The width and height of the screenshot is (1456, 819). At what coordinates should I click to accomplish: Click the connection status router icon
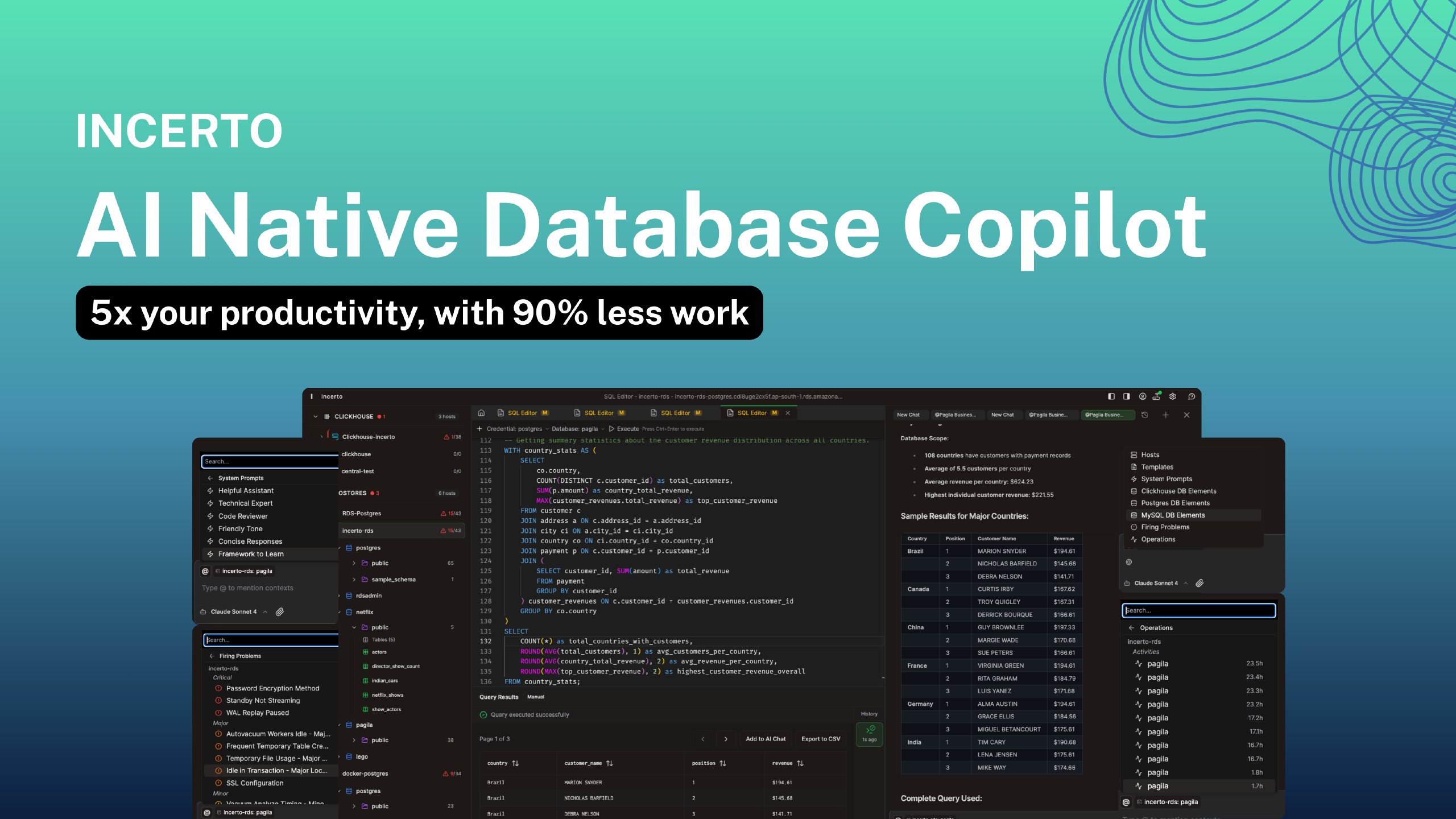coord(1157,396)
